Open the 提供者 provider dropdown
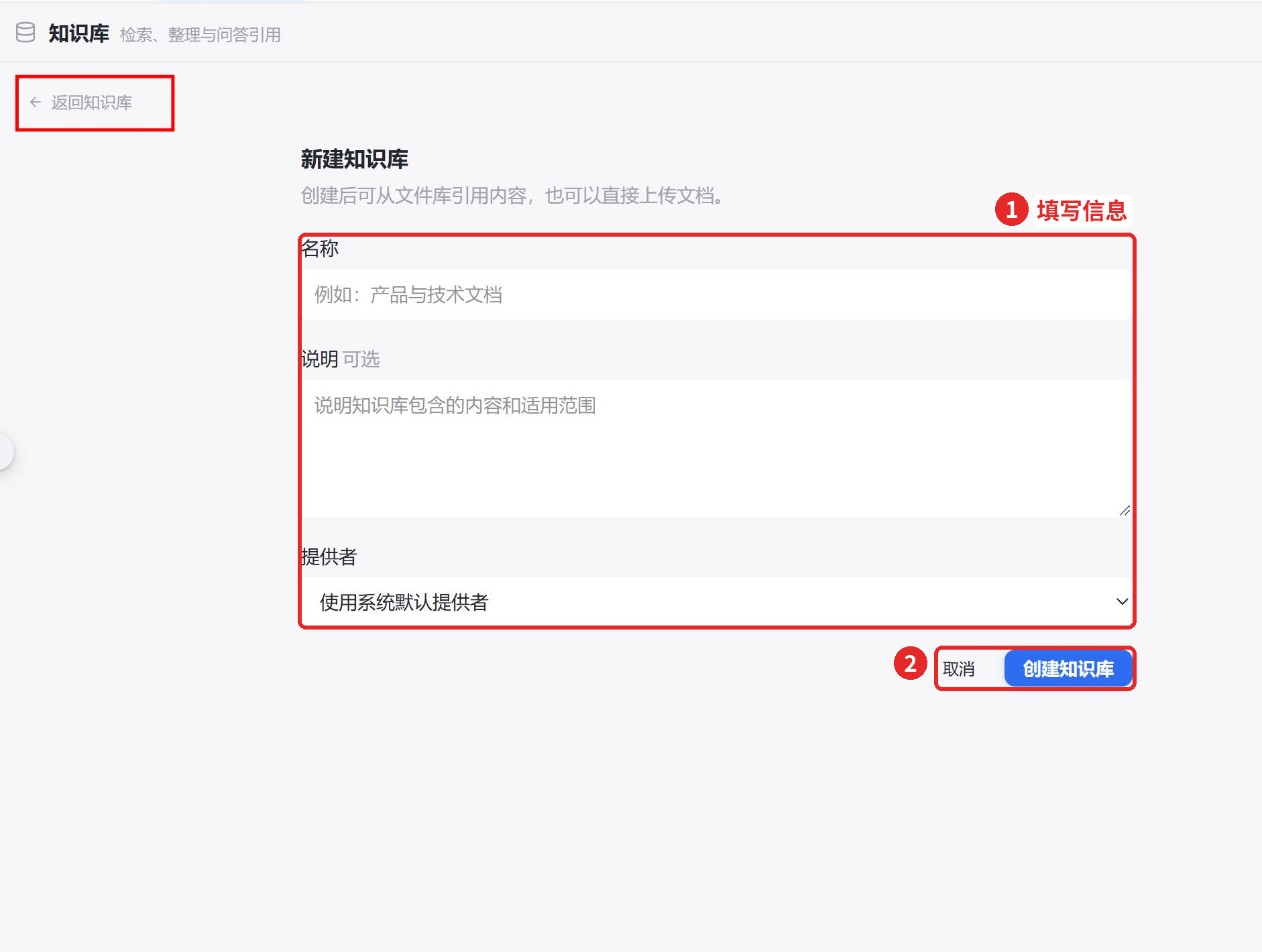This screenshot has width=1262, height=952. [716, 601]
